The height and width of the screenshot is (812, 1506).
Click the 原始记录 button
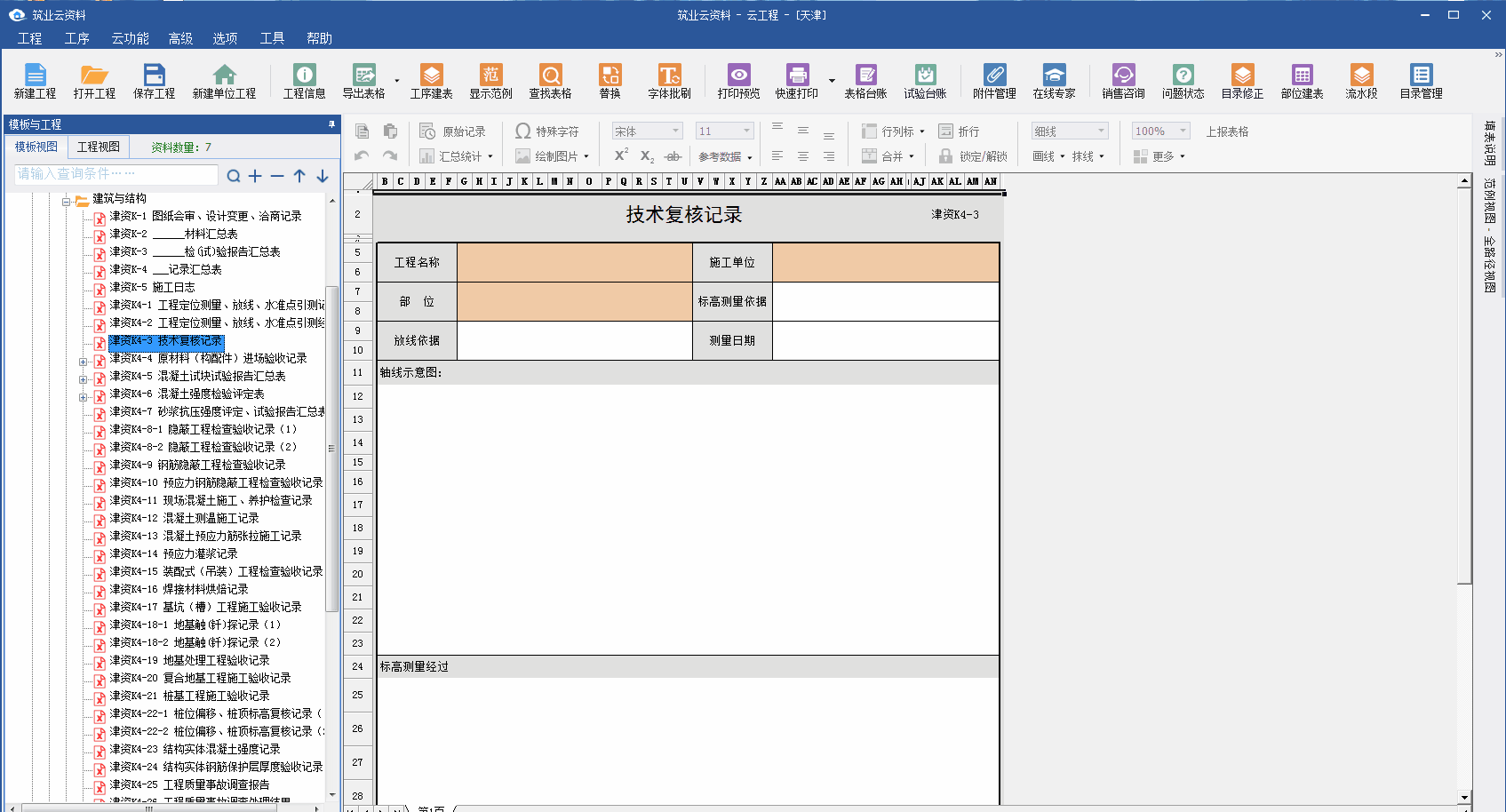coord(453,131)
